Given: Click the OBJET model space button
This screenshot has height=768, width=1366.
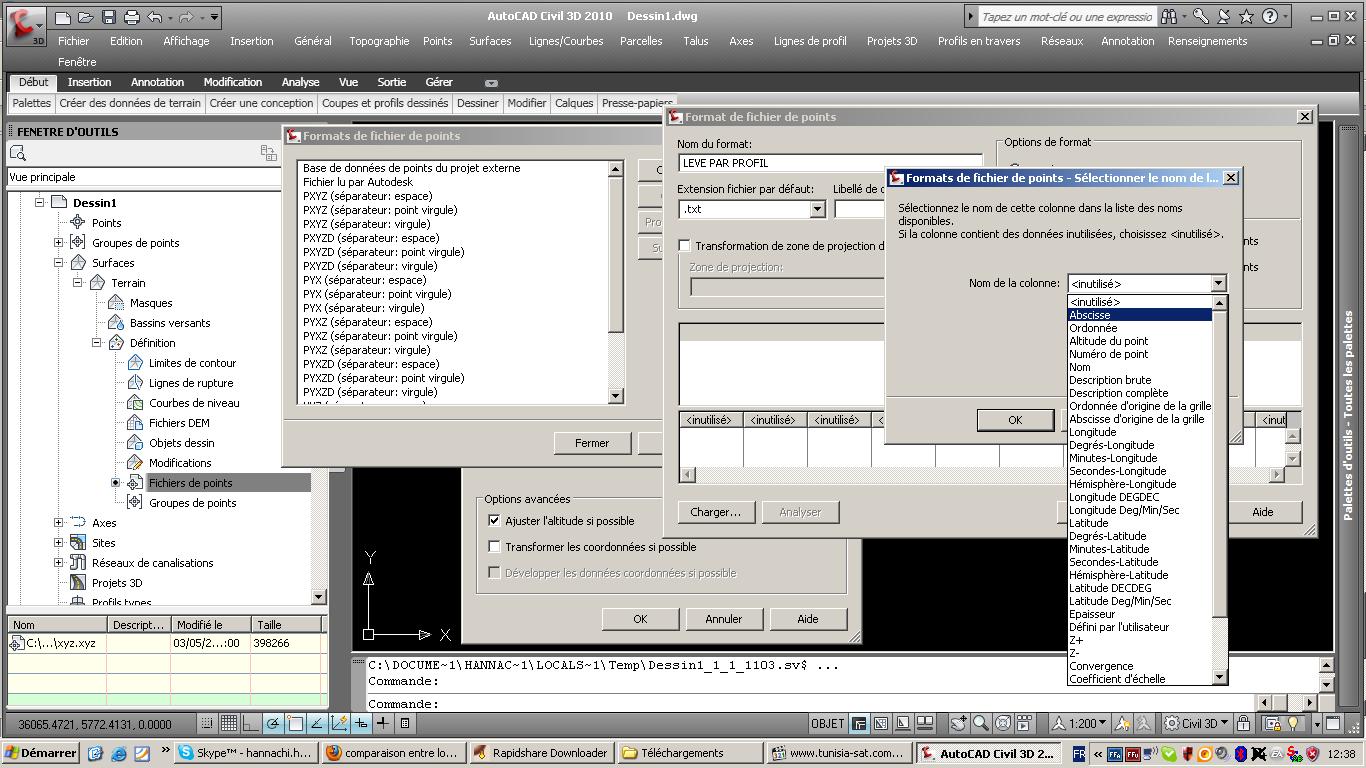Looking at the screenshot, I should pyautogui.click(x=828, y=723).
